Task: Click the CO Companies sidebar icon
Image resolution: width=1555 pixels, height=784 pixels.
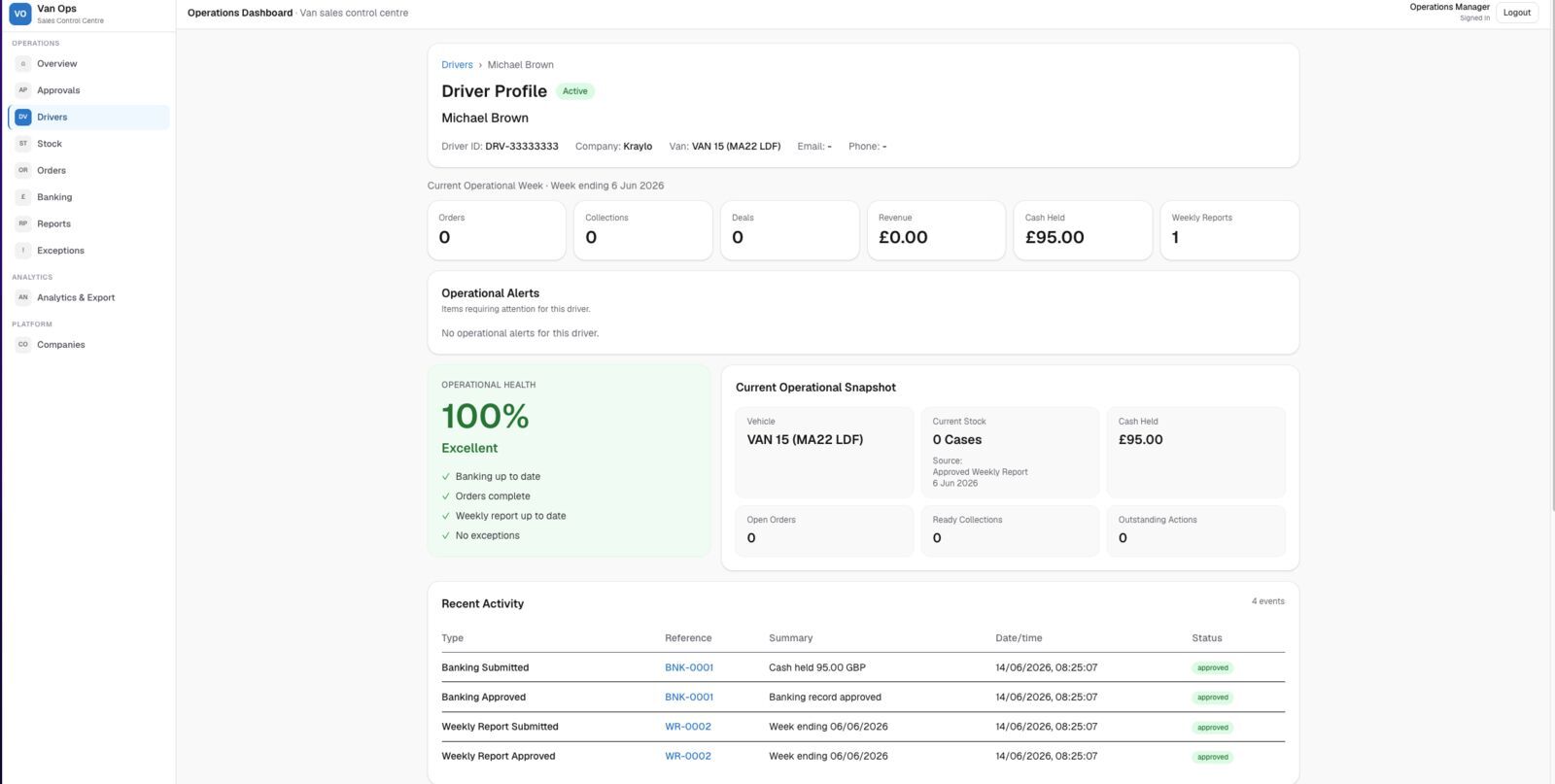Action: tap(23, 345)
